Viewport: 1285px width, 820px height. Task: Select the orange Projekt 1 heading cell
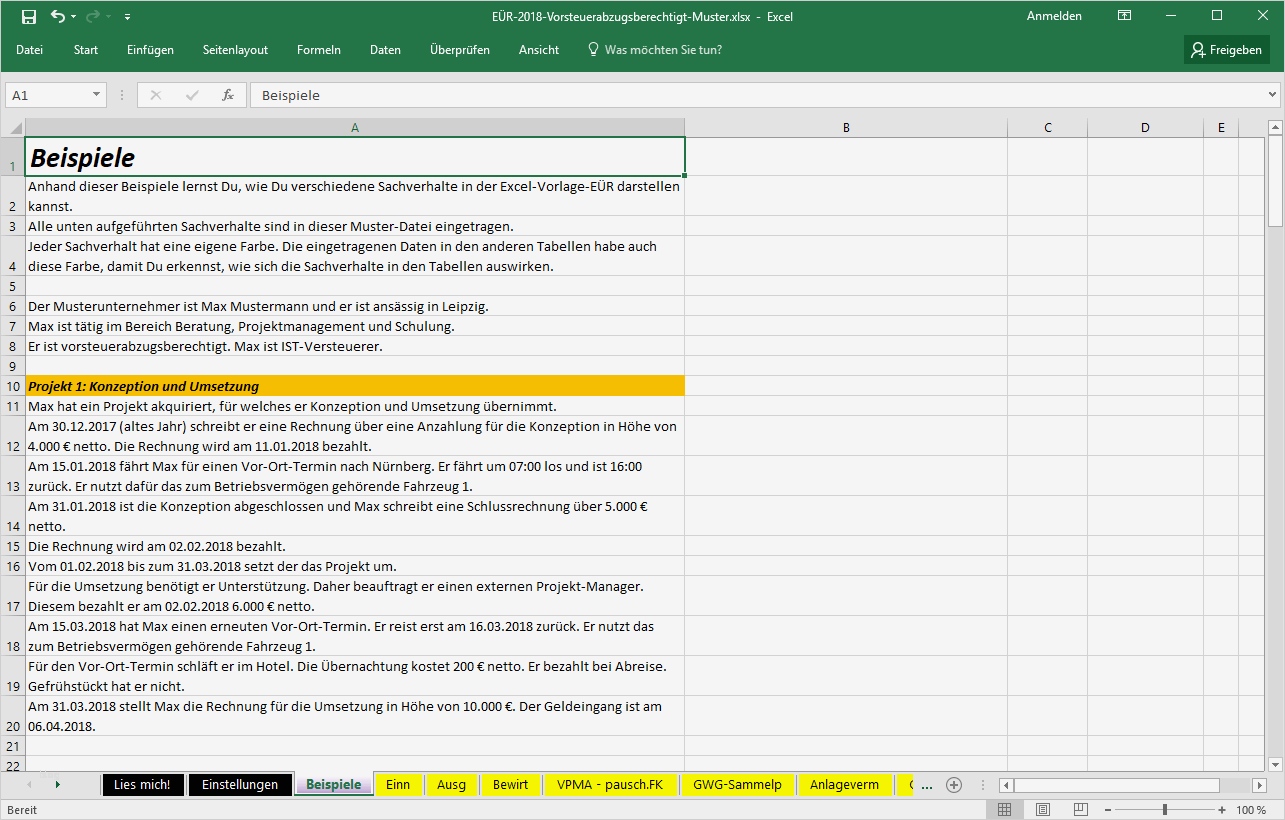(x=355, y=386)
